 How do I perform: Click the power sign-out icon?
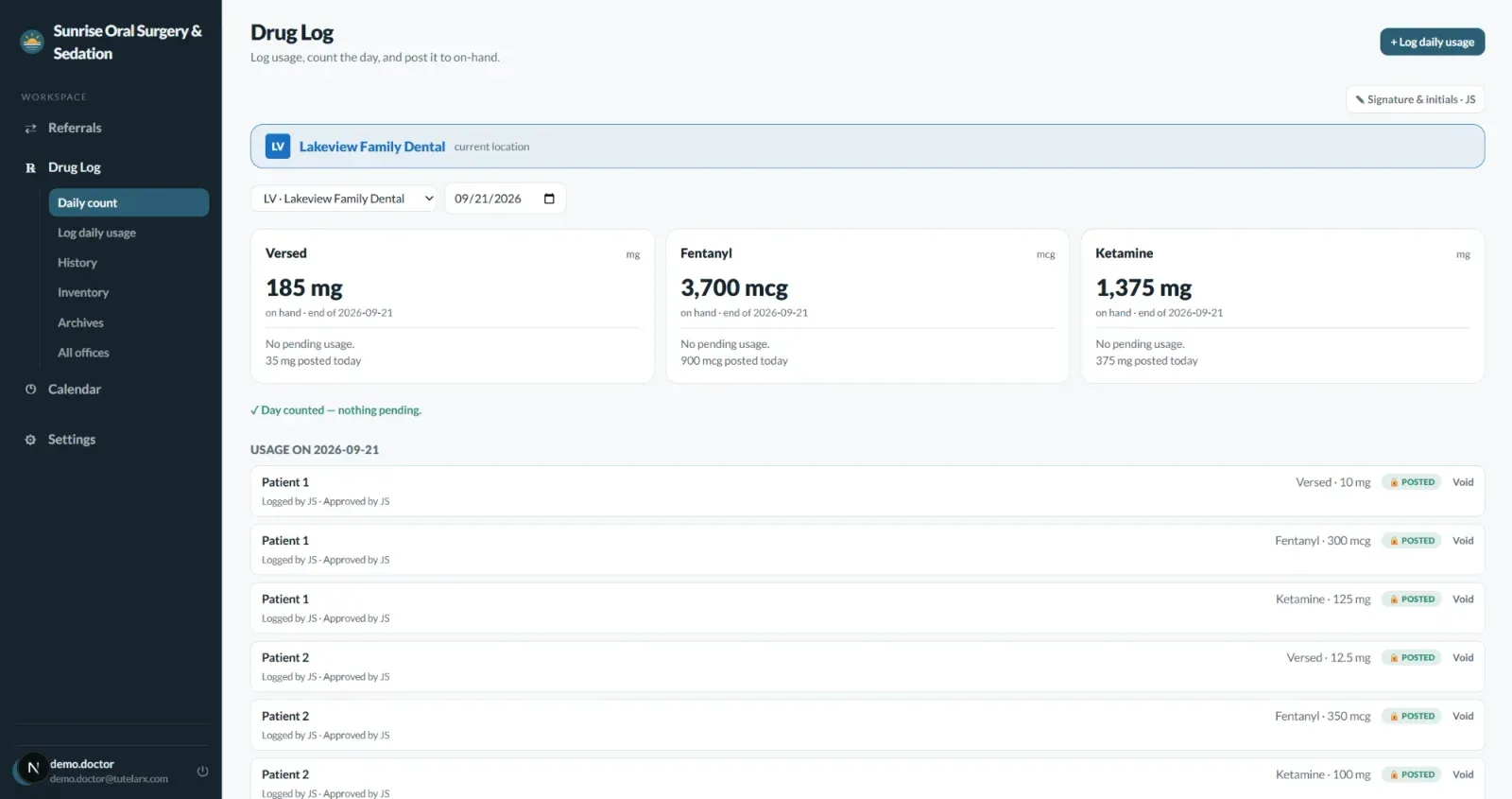click(x=202, y=771)
